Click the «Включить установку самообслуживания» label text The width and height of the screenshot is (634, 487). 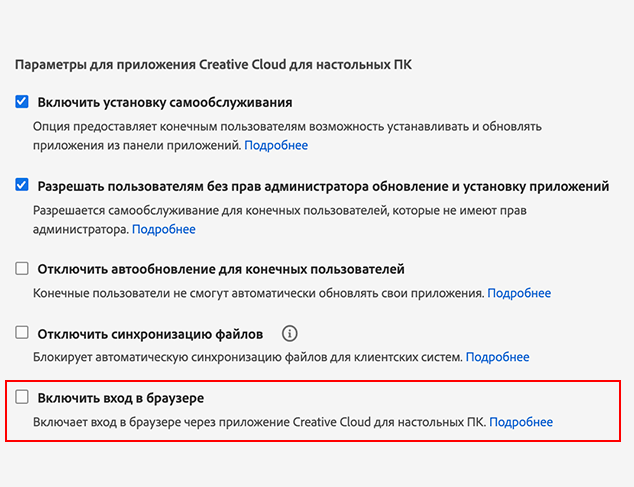165,102
